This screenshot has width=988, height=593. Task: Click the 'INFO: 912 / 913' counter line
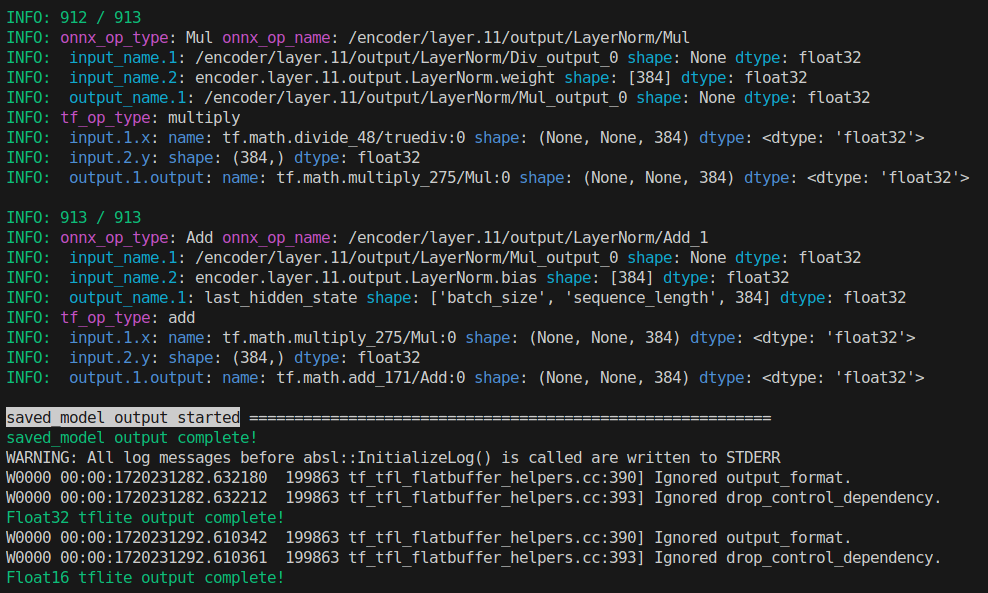coord(74,18)
